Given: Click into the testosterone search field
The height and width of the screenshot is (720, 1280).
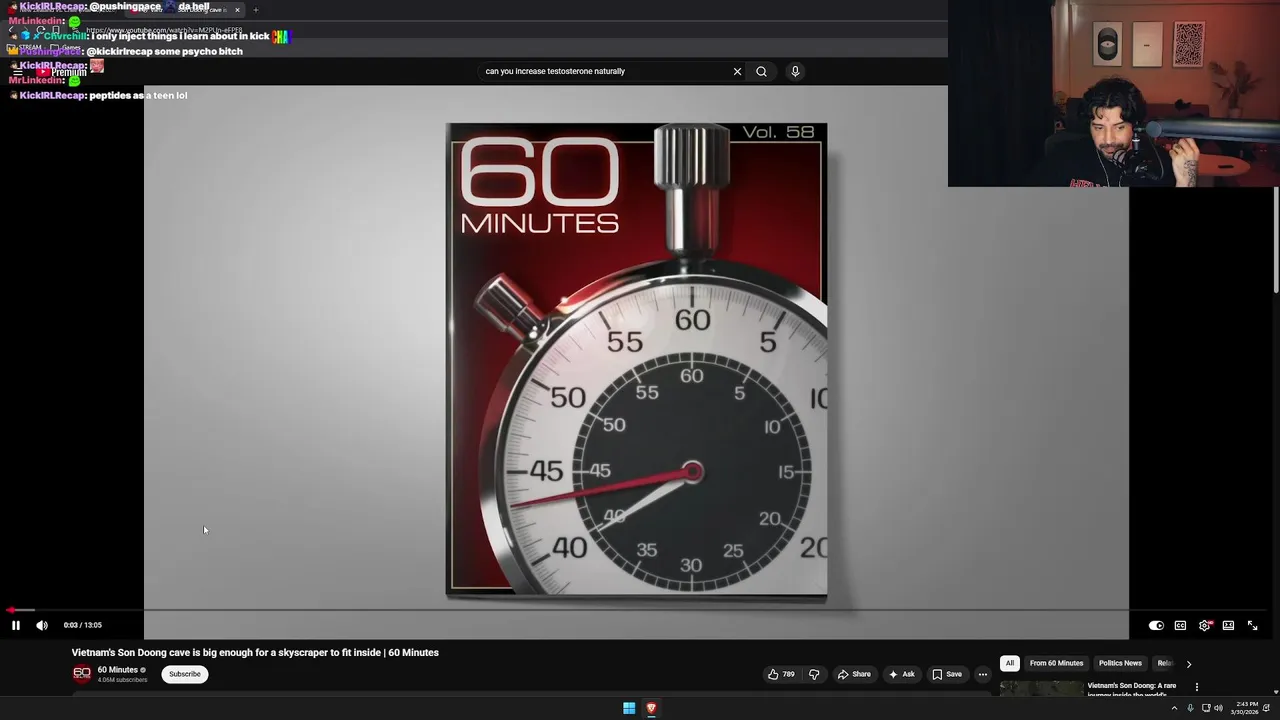Looking at the screenshot, I should (x=605, y=71).
